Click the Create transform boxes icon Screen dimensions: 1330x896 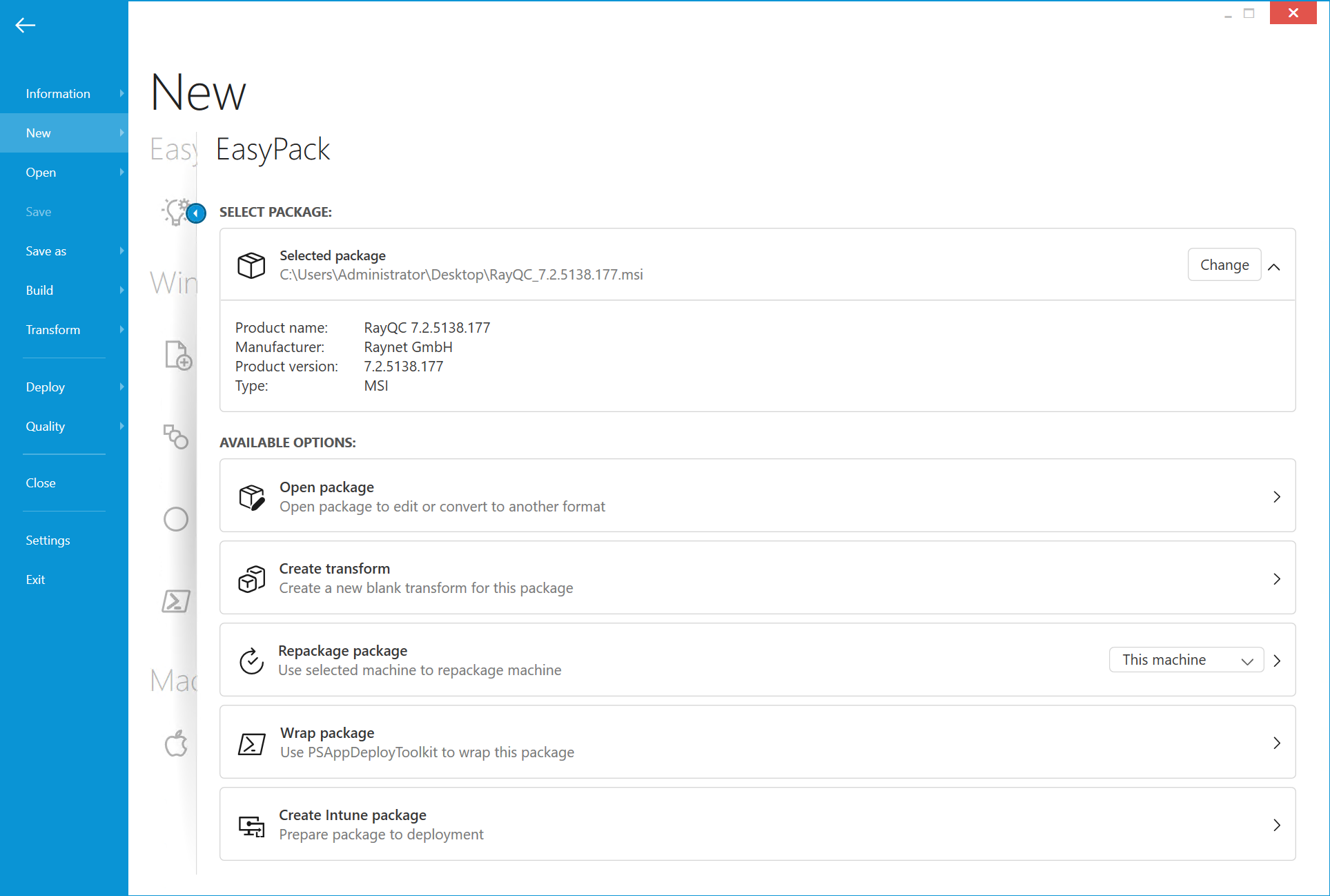(252, 578)
